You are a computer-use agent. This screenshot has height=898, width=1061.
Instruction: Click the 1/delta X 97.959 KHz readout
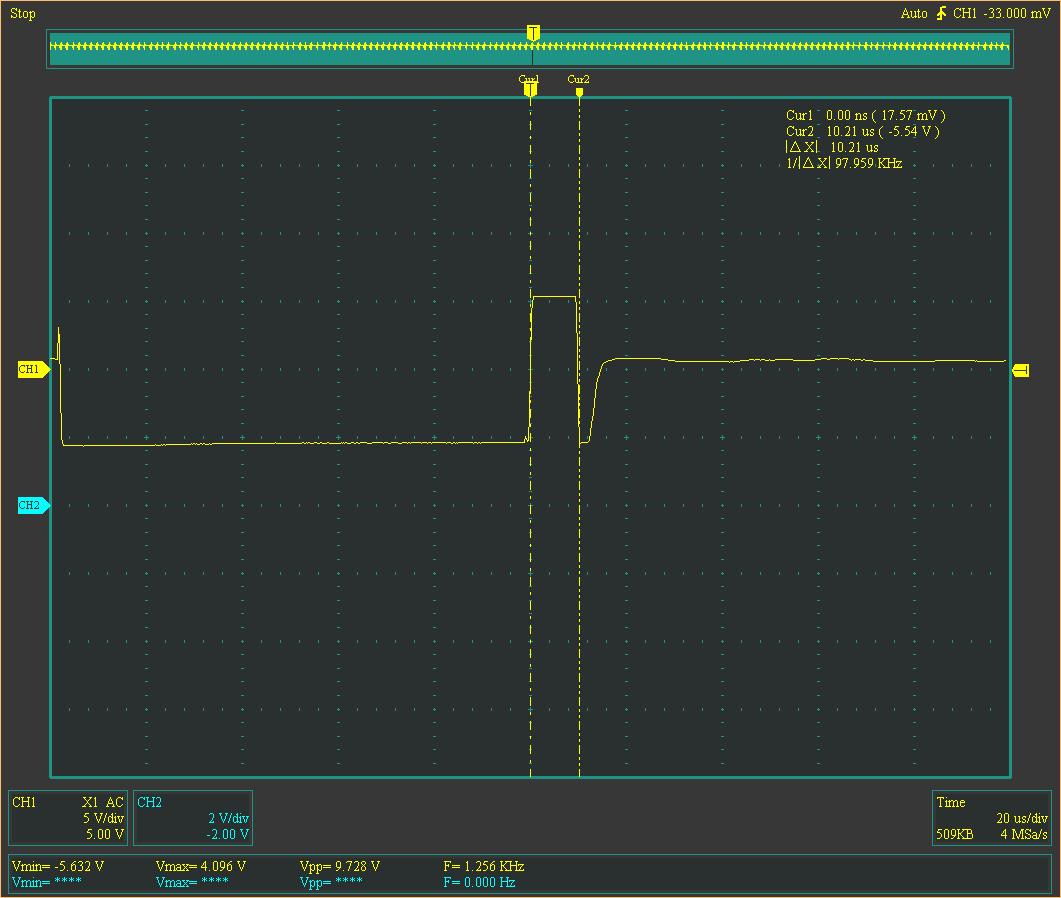[x=844, y=163]
